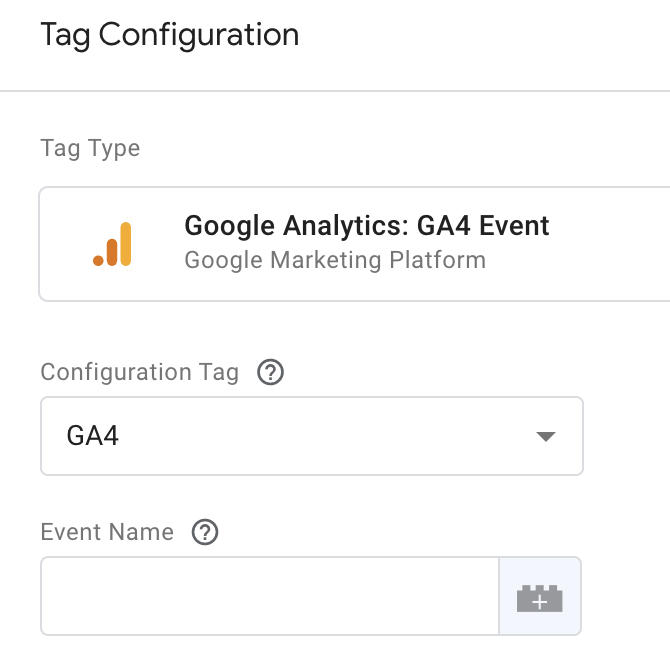Click the Event Name label text
The width and height of the screenshot is (670, 670).
coord(107,532)
